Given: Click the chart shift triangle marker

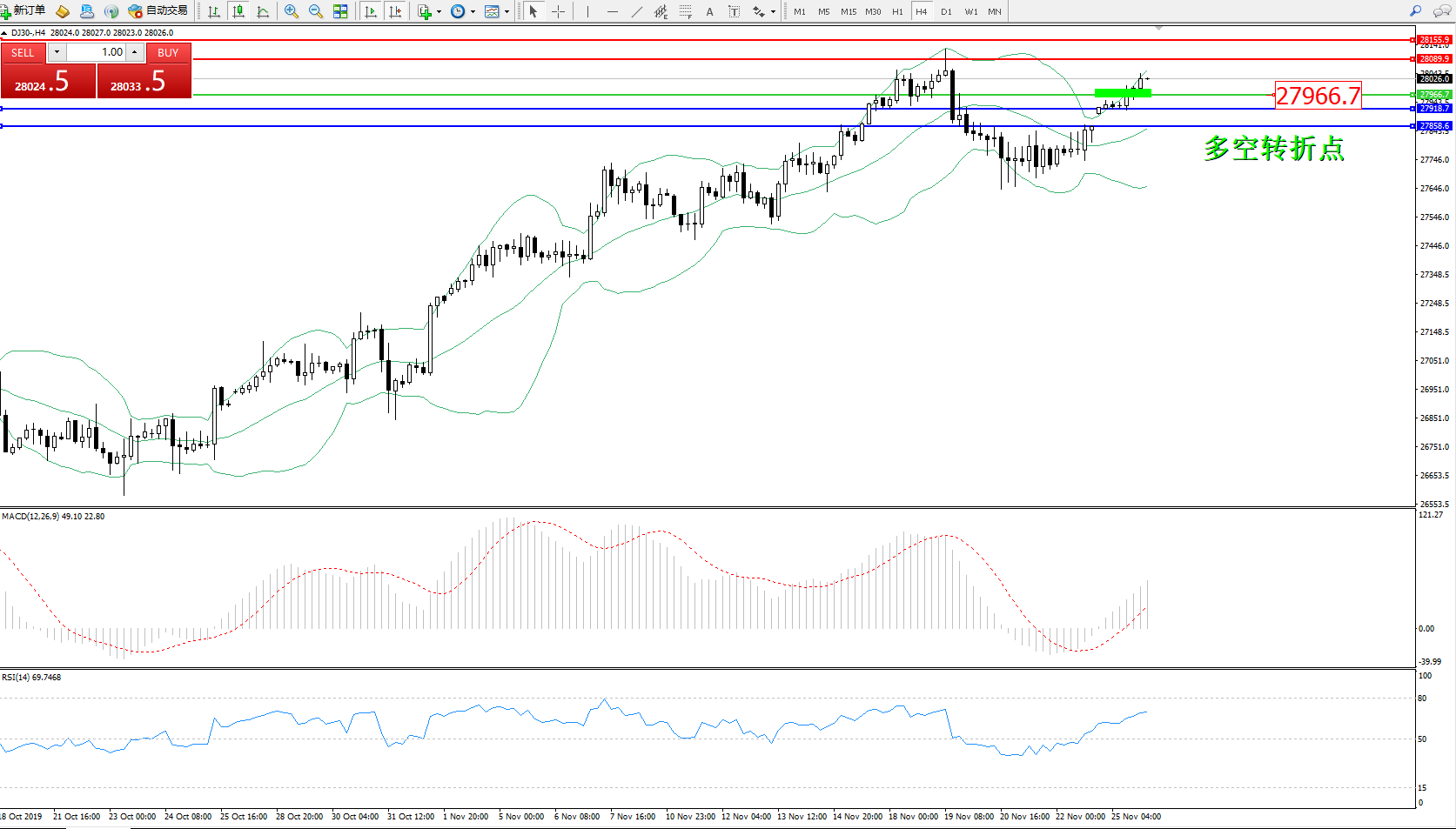Looking at the screenshot, I should [x=1158, y=29].
